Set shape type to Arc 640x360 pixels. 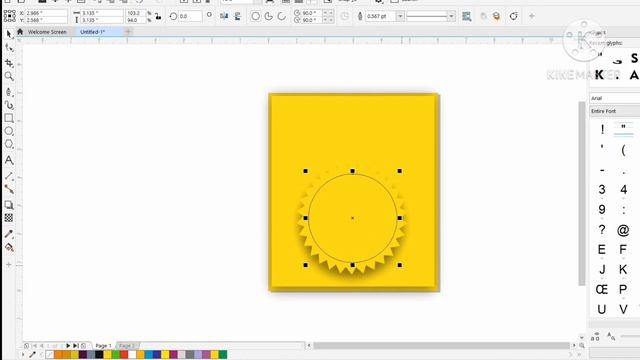(282, 16)
